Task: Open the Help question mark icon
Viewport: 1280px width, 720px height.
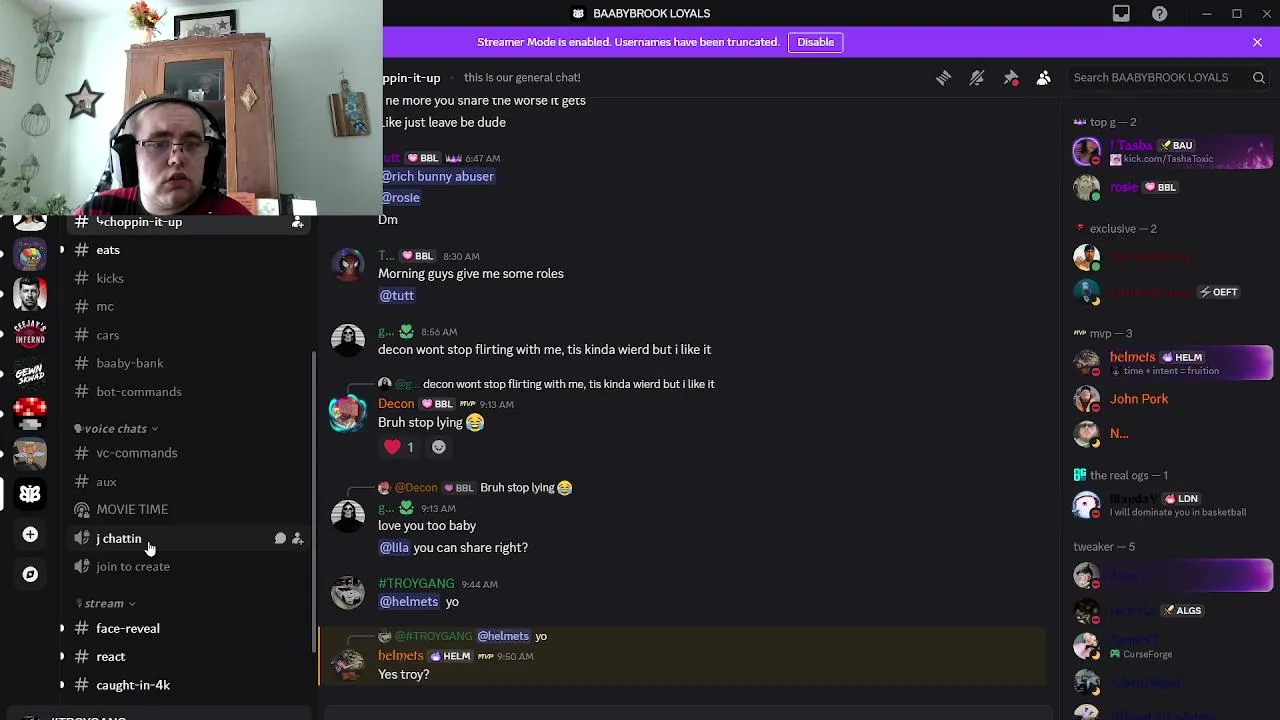Action: [1159, 14]
